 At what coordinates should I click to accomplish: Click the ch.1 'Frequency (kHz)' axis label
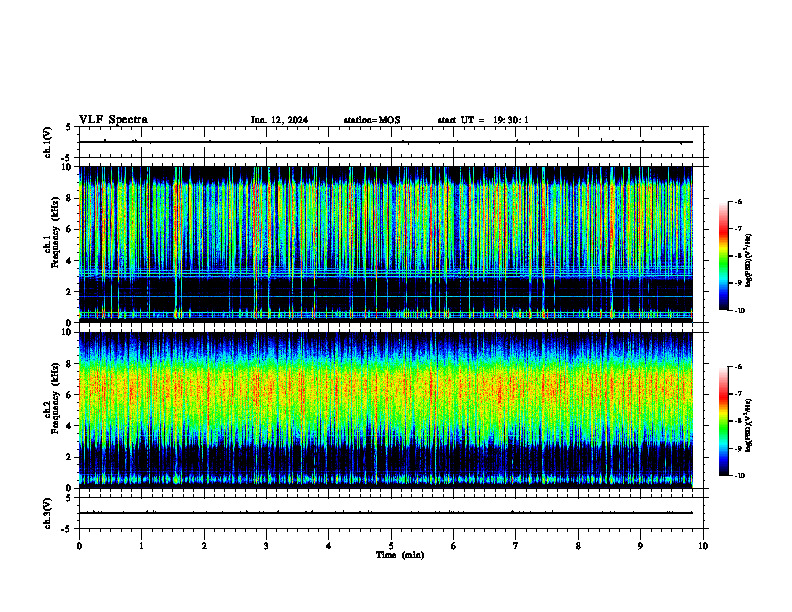[x=55, y=233]
